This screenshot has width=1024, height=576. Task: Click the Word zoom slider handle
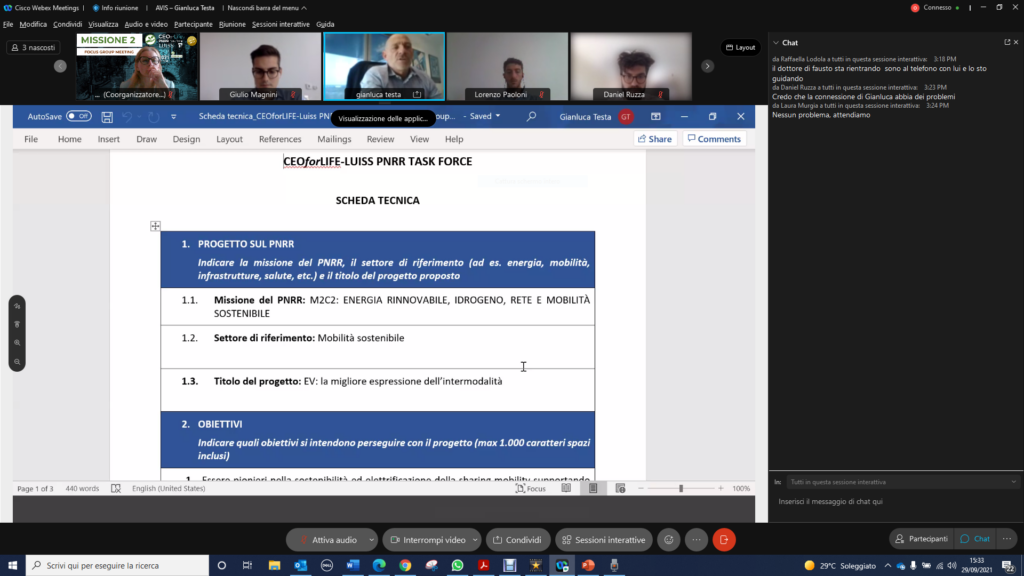click(x=681, y=488)
